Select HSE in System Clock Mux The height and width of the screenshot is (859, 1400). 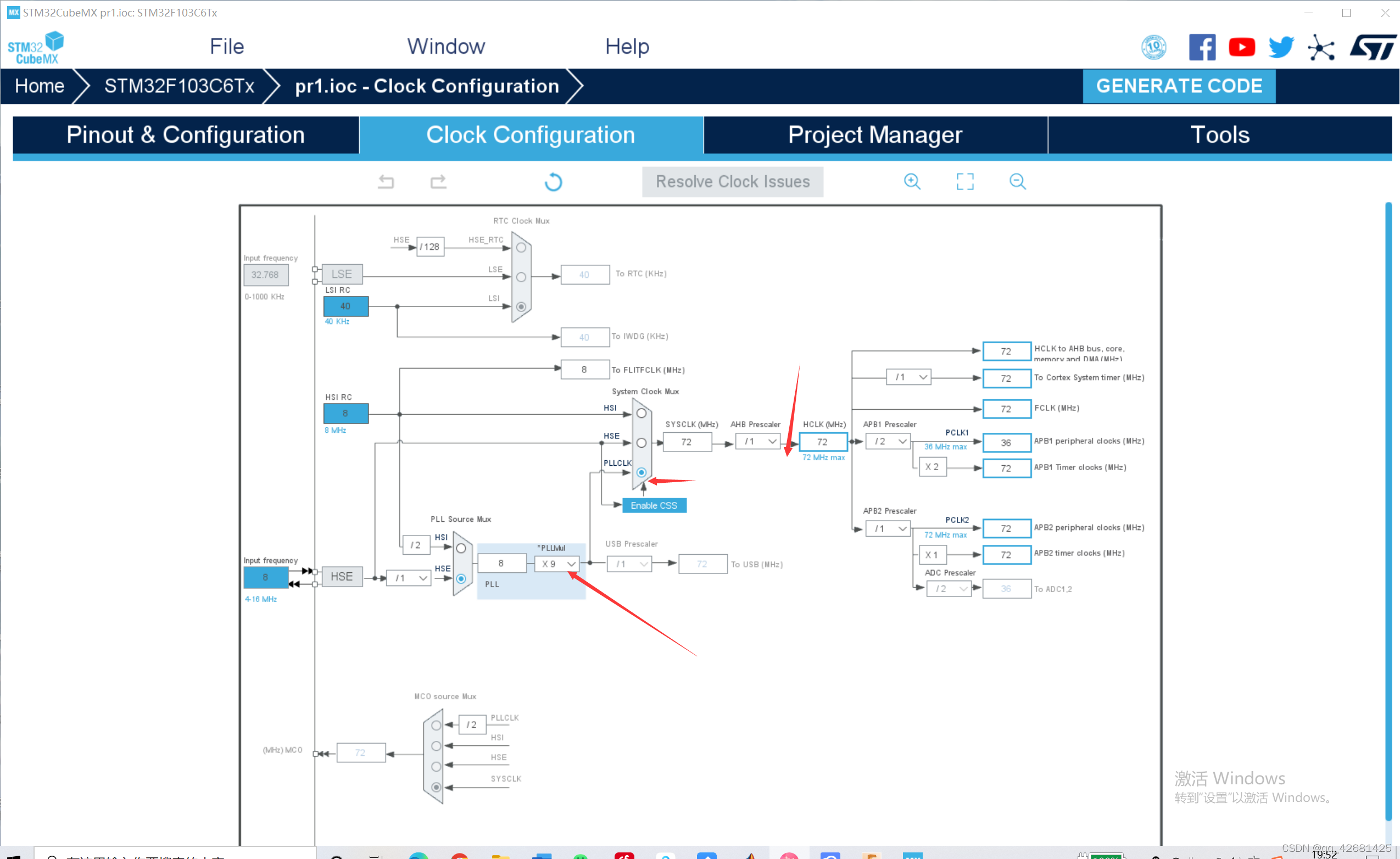(642, 443)
